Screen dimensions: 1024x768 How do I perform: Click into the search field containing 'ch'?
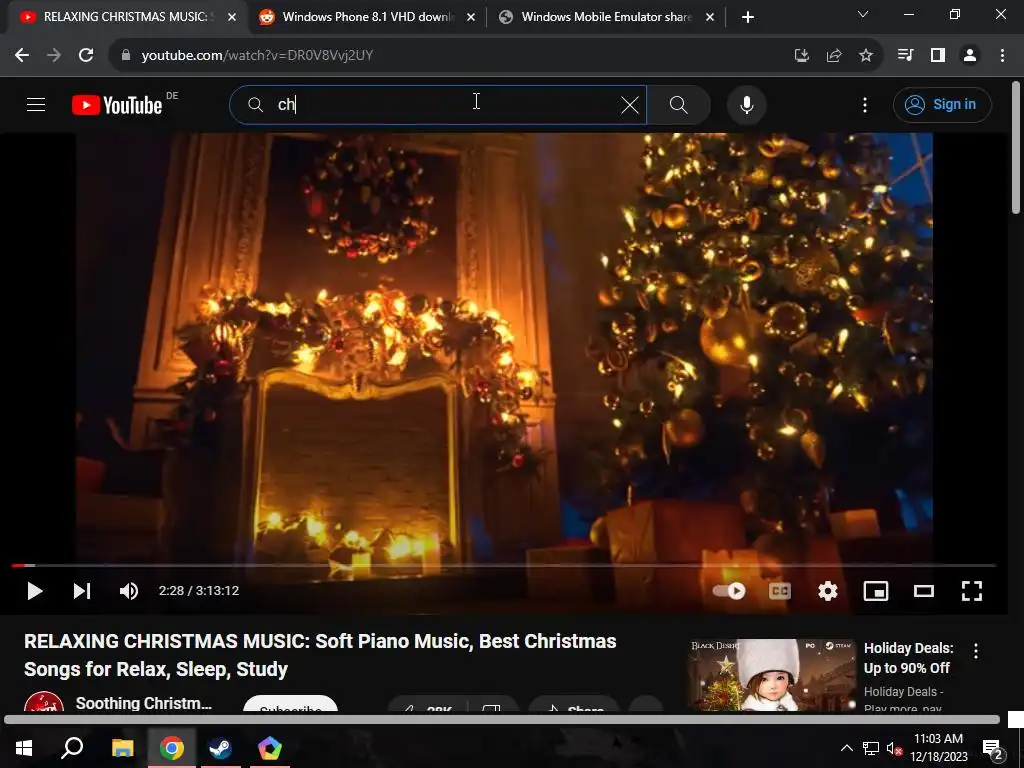click(x=438, y=104)
